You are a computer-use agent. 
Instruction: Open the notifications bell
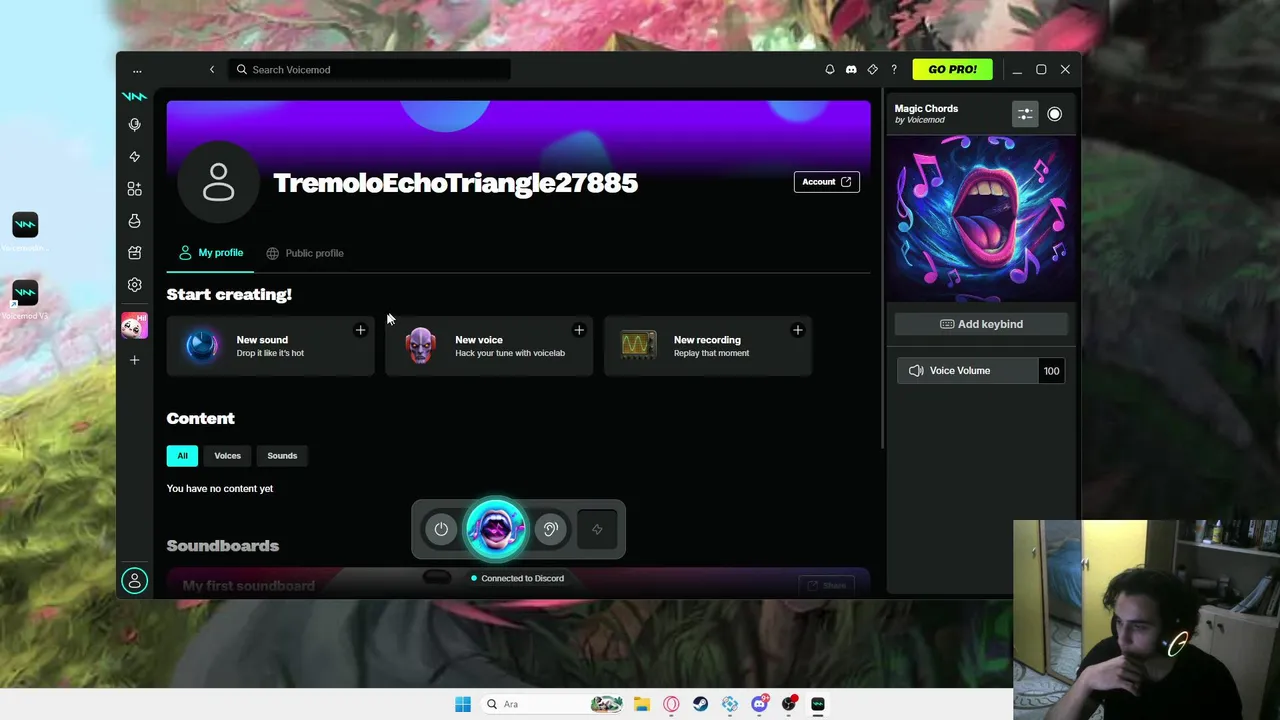829,70
